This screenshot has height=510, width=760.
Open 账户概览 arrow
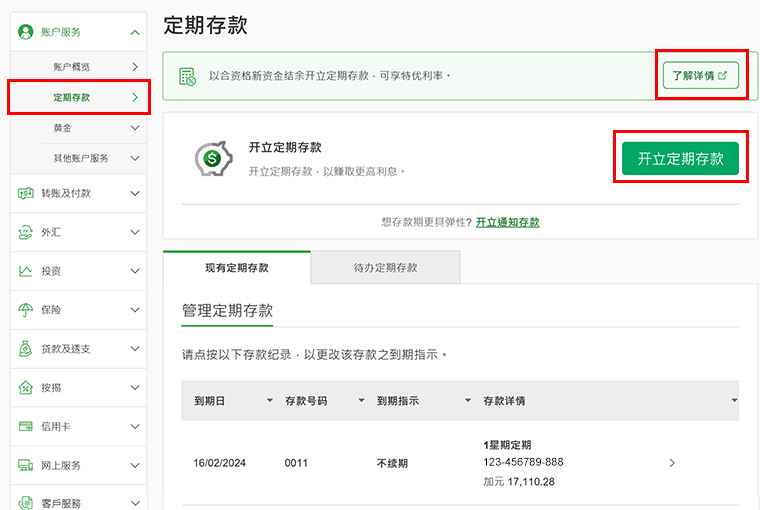click(135, 67)
